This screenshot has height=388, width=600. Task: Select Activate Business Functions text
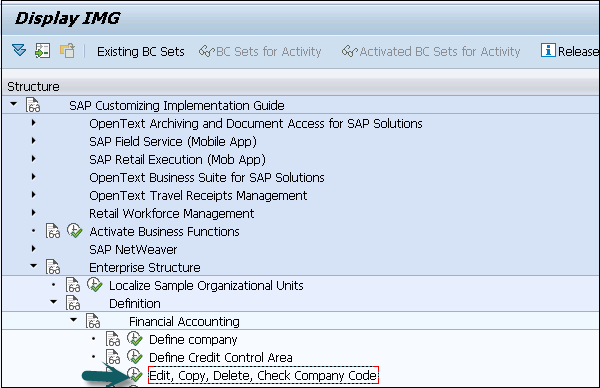pyautogui.click(x=164, y=231)
